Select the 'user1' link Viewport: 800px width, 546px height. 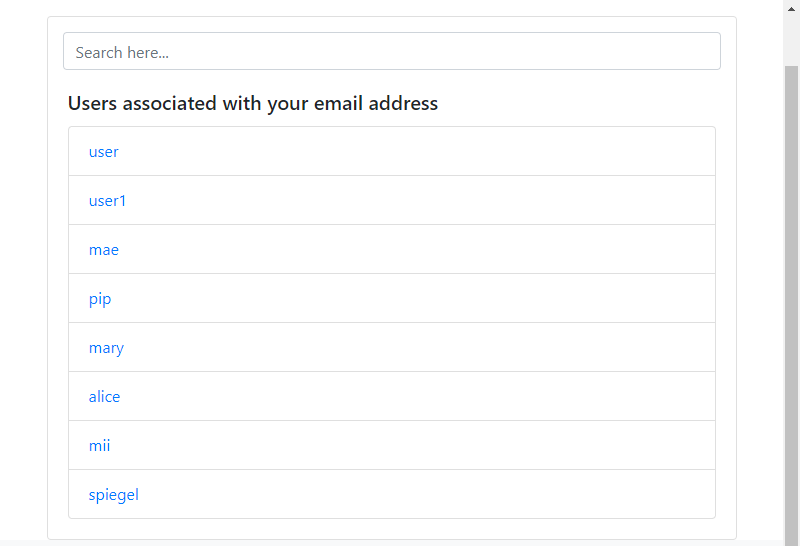tap(107, 201)
